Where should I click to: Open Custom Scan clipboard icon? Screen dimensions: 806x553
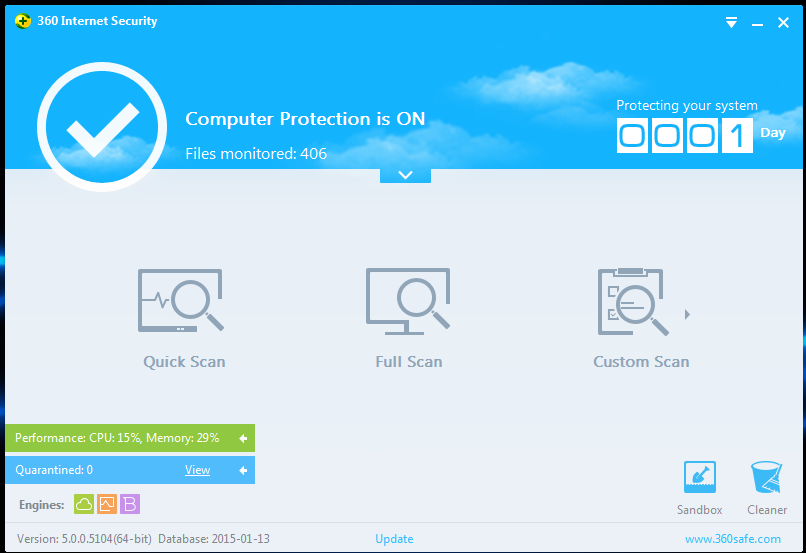(x=633, y=302)
